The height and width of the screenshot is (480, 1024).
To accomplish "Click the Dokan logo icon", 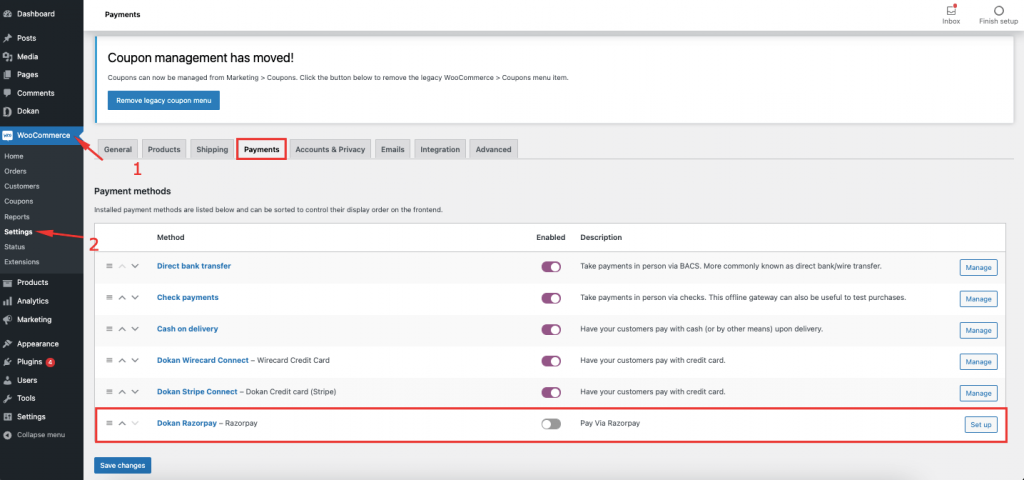I will click(x=7, y=112).
